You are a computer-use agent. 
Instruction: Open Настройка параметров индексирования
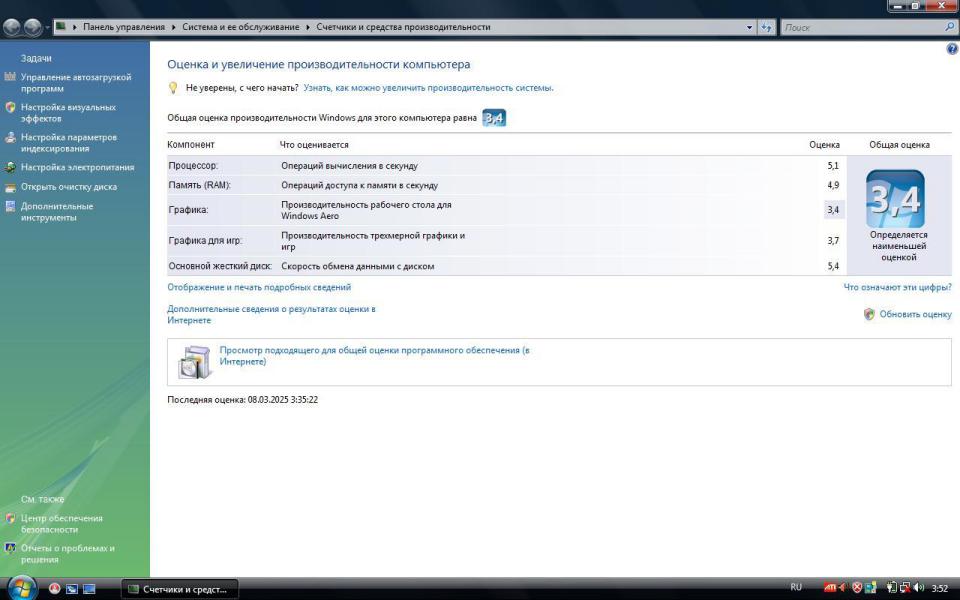(69, 143)
